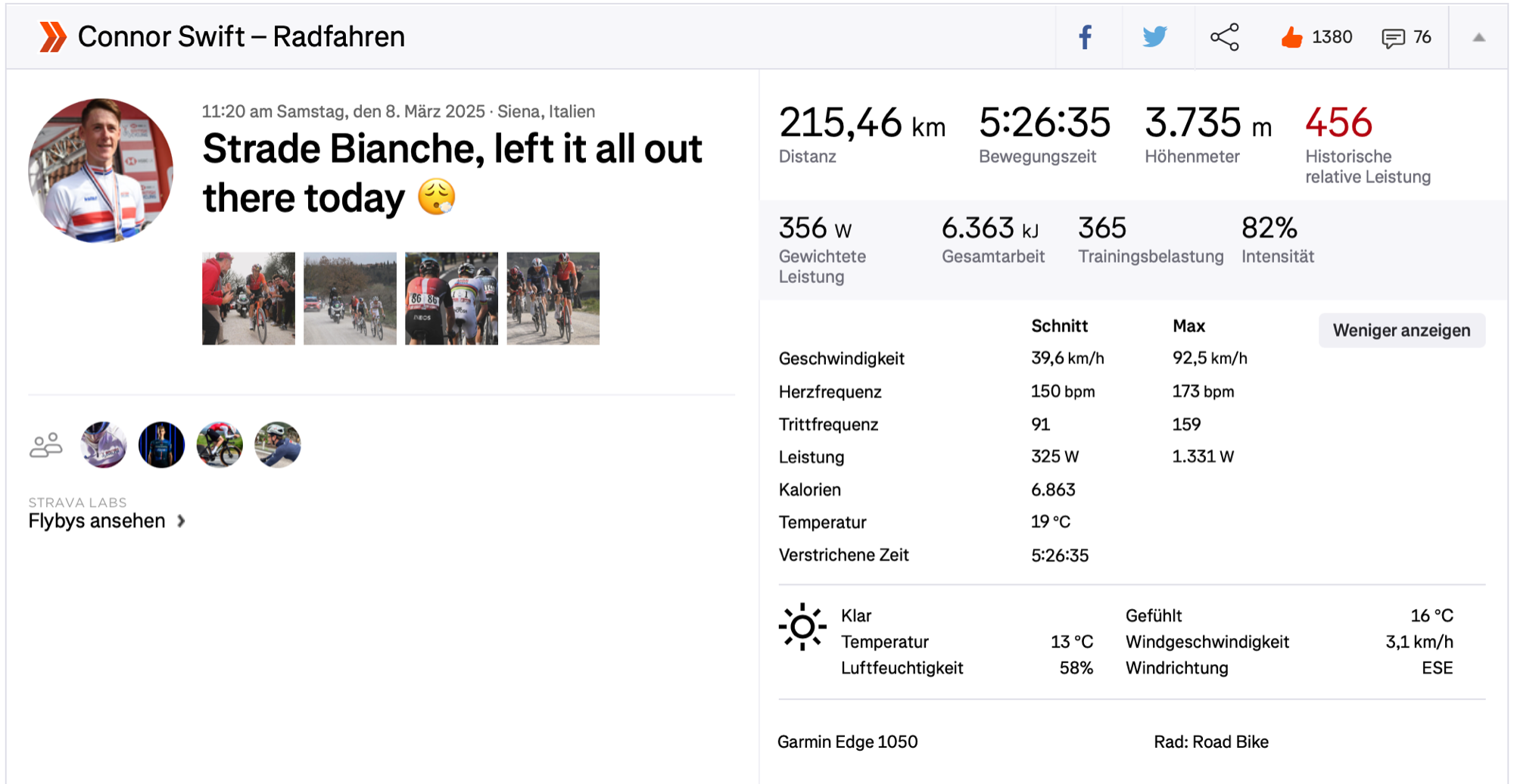Click the sun weather icon

coord(802,627)
